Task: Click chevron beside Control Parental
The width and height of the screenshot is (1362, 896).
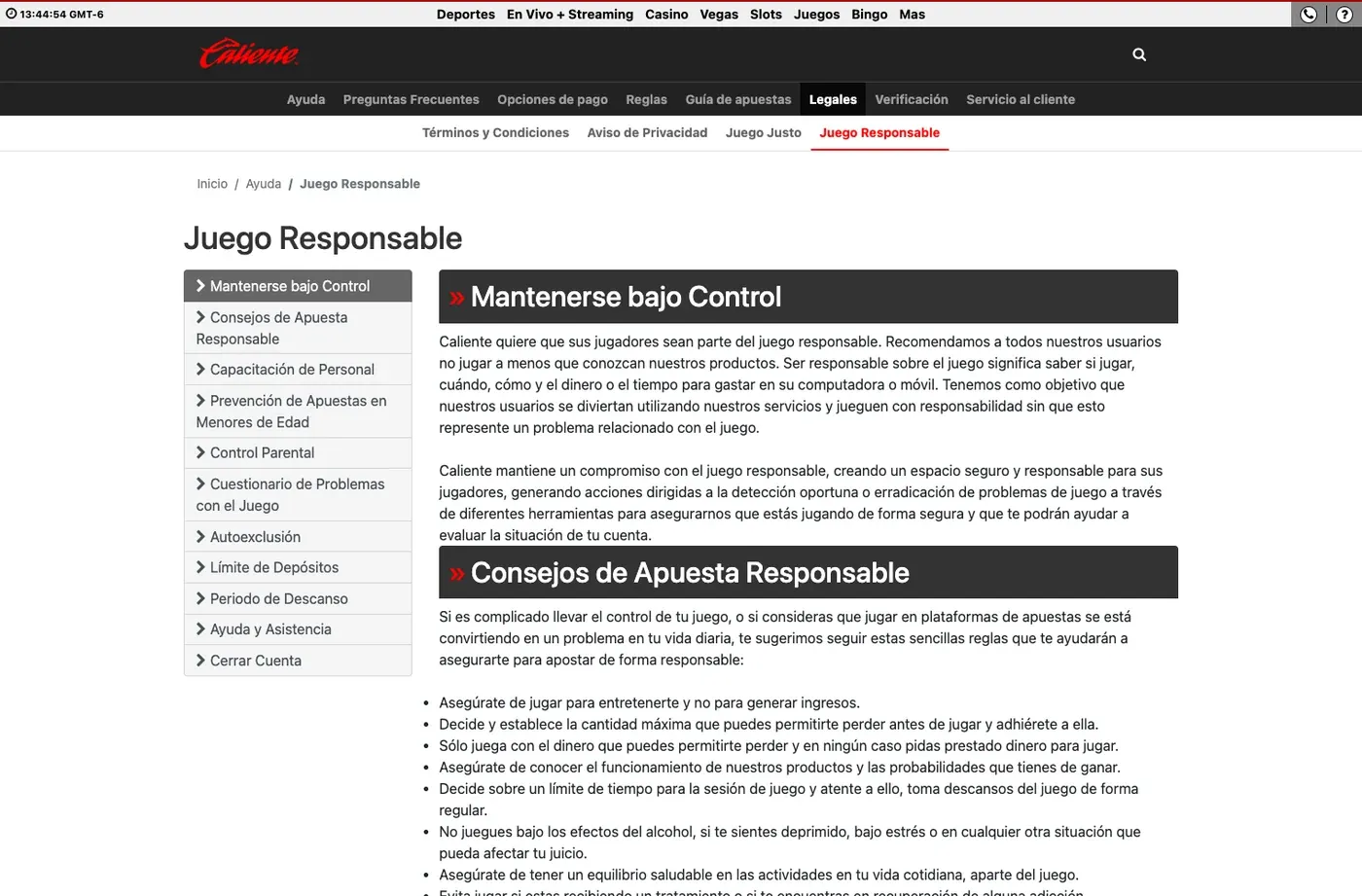Action: 200,452
